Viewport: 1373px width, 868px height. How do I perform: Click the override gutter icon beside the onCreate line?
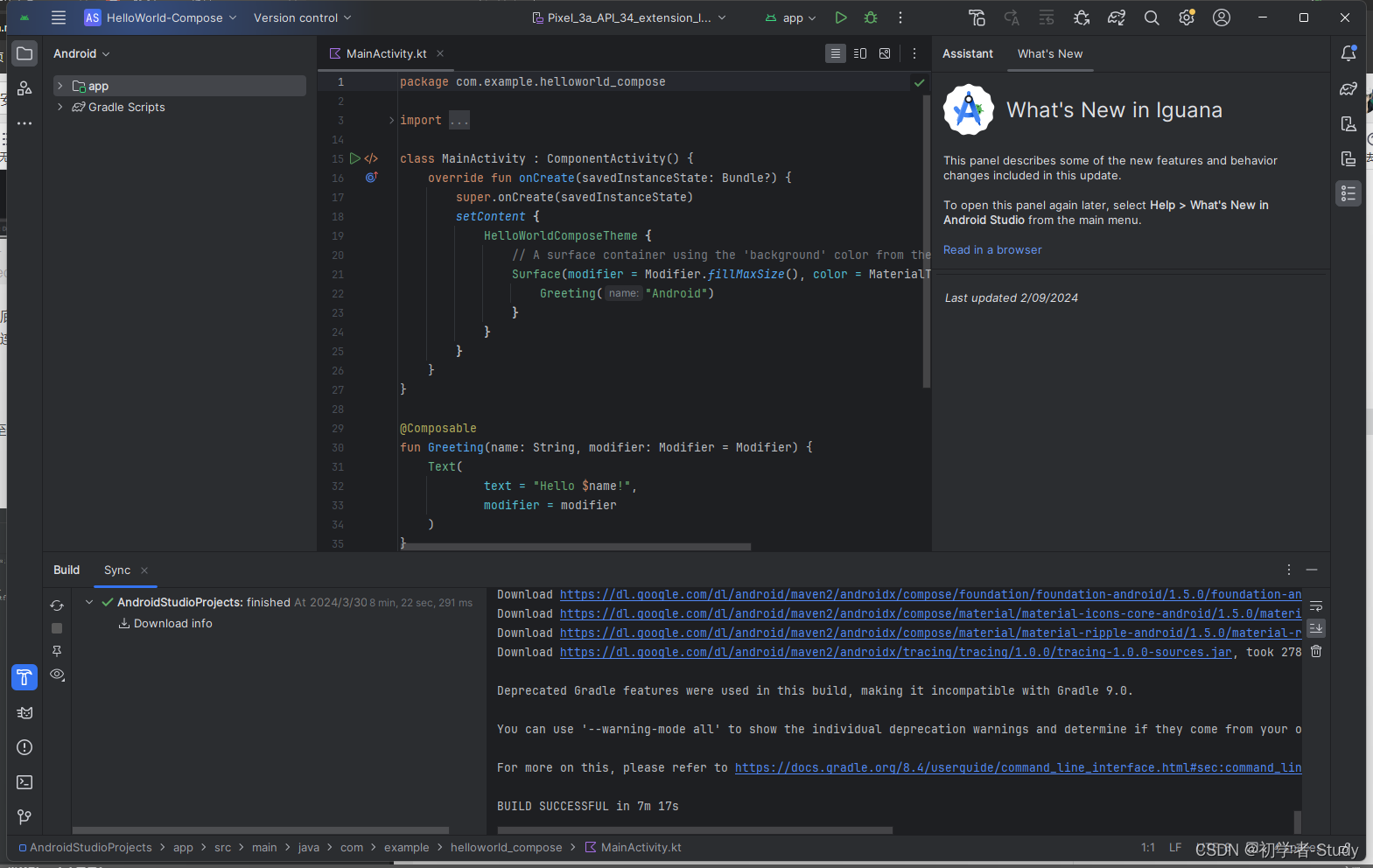(x=371, y=178)
